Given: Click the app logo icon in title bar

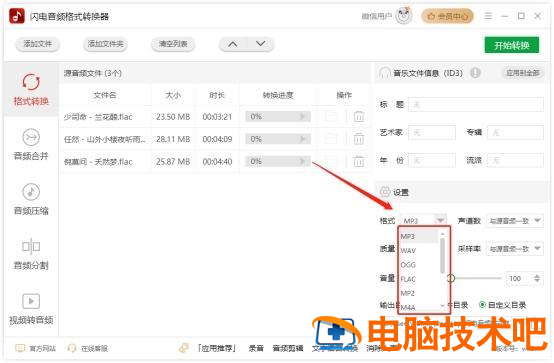Looking at the screenshot, I should [x=17, y=16].
